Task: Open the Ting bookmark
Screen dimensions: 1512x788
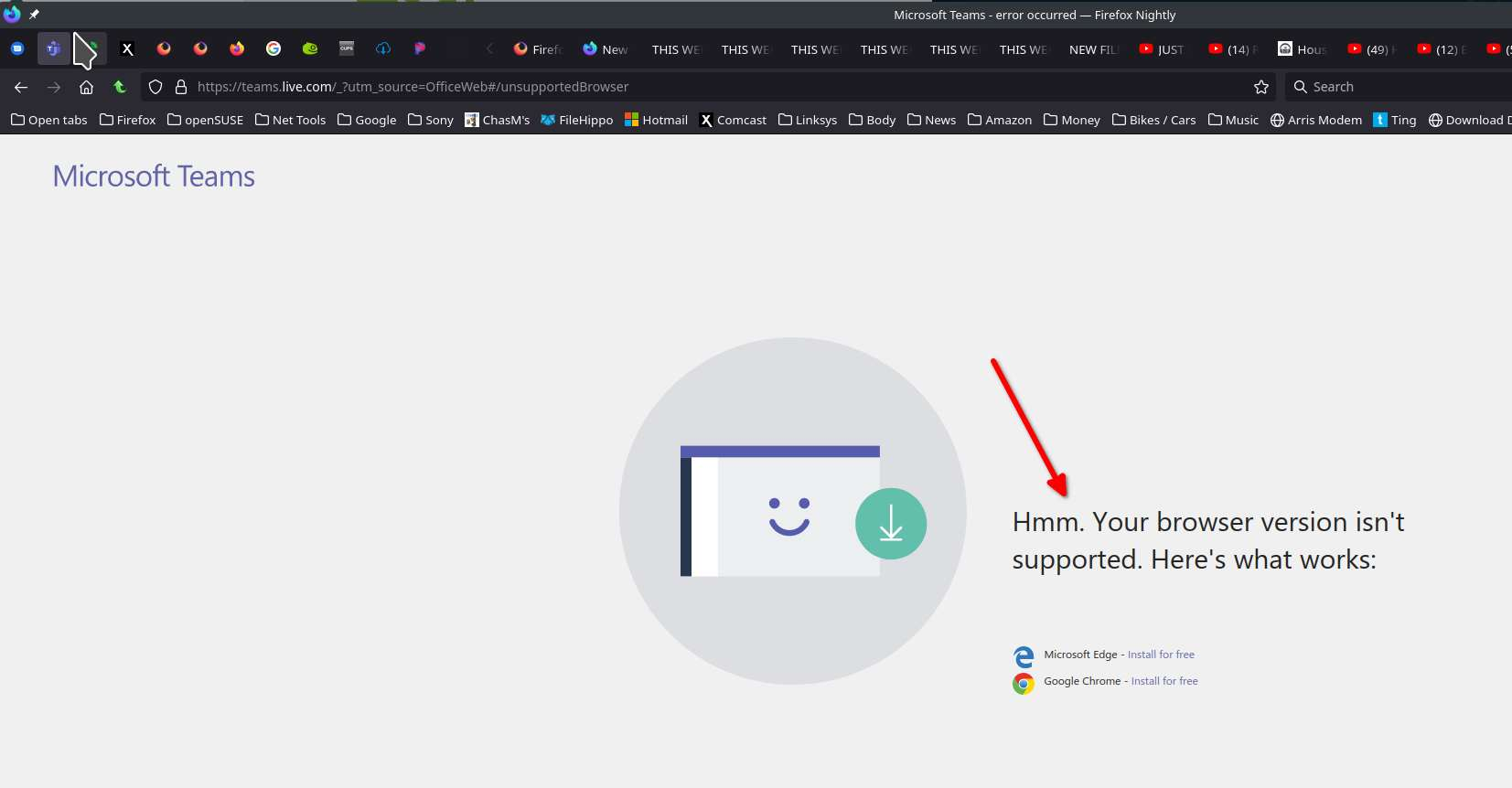Action: 1395,120
